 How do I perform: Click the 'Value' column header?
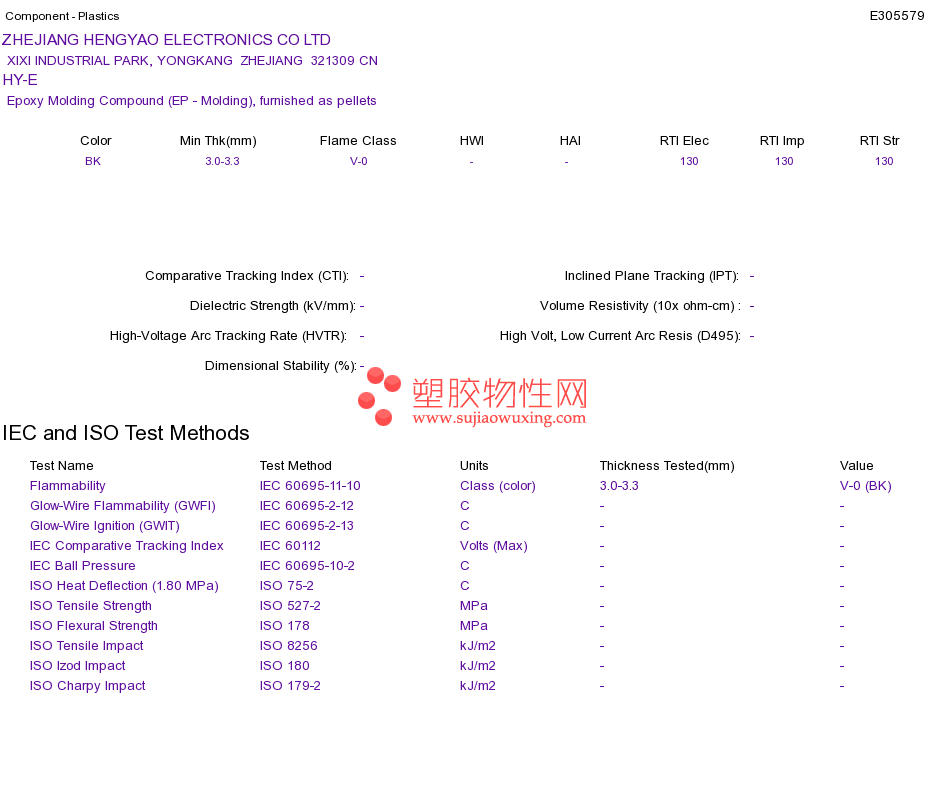pyautogui.click(x=856, y=466)
